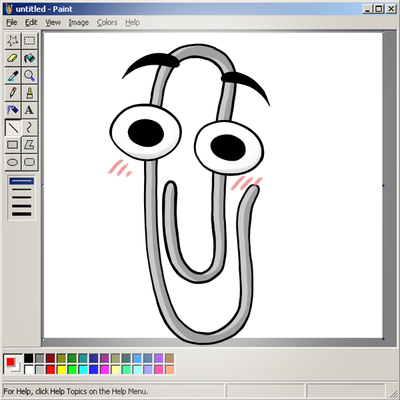Pick the hot pink palette swatch

159,369
